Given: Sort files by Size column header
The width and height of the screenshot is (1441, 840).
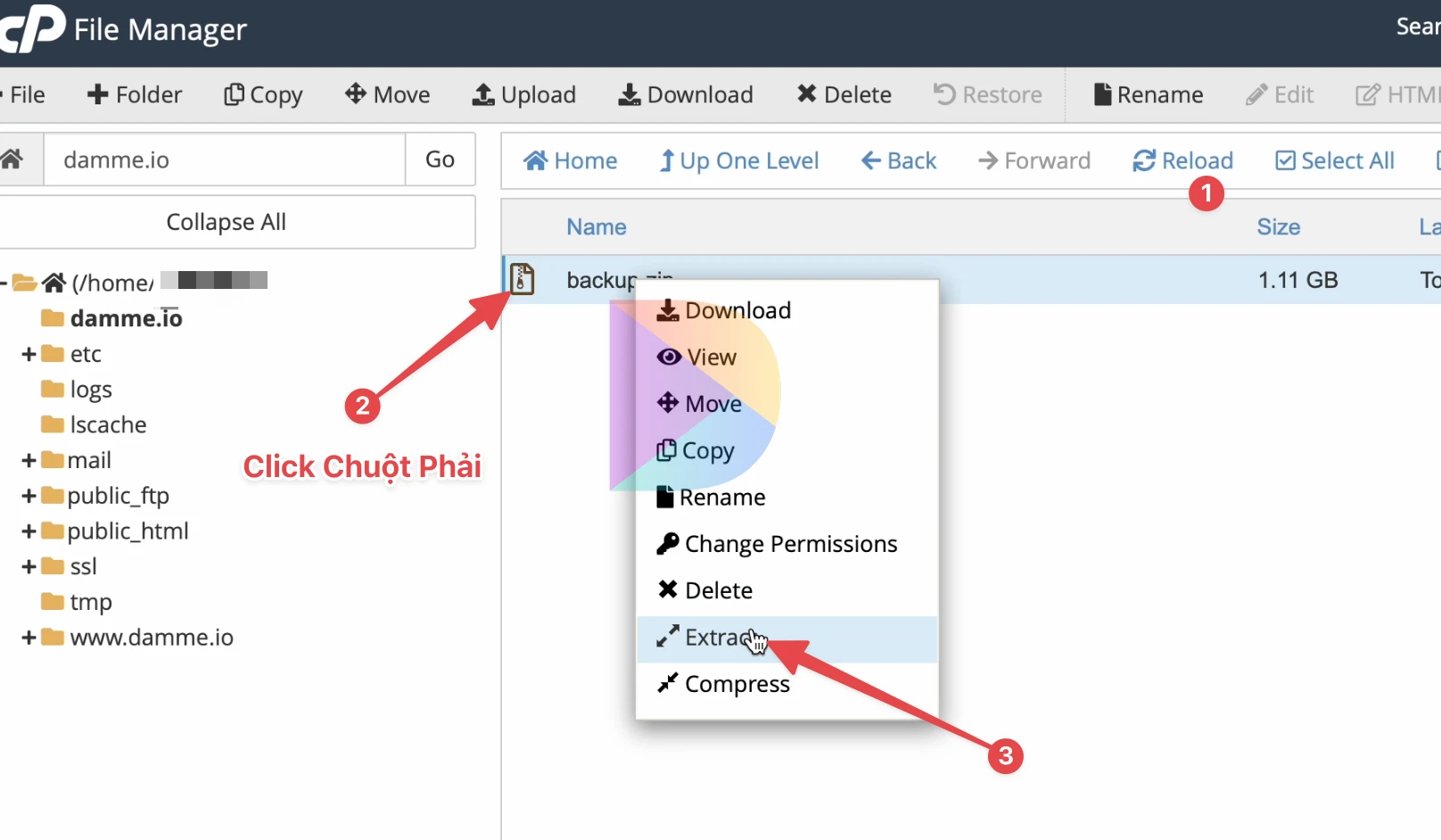Looking at the screenshot, I should click(x=1279, y=227).
